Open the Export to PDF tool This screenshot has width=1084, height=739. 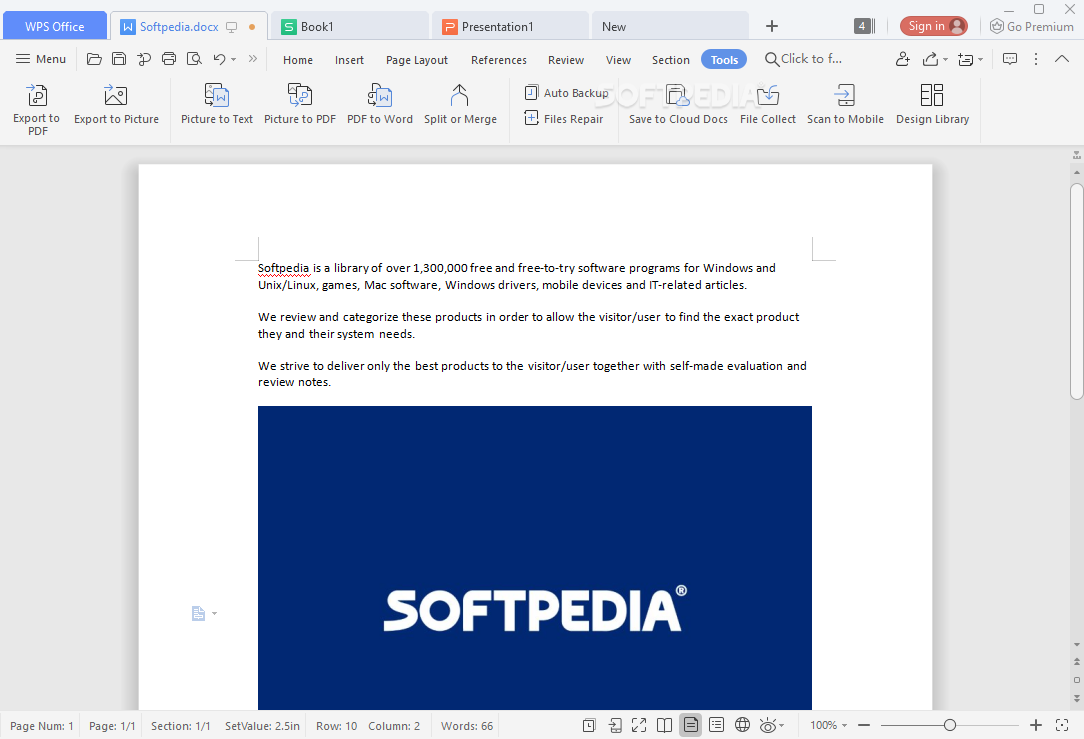[x=37, y=109]
